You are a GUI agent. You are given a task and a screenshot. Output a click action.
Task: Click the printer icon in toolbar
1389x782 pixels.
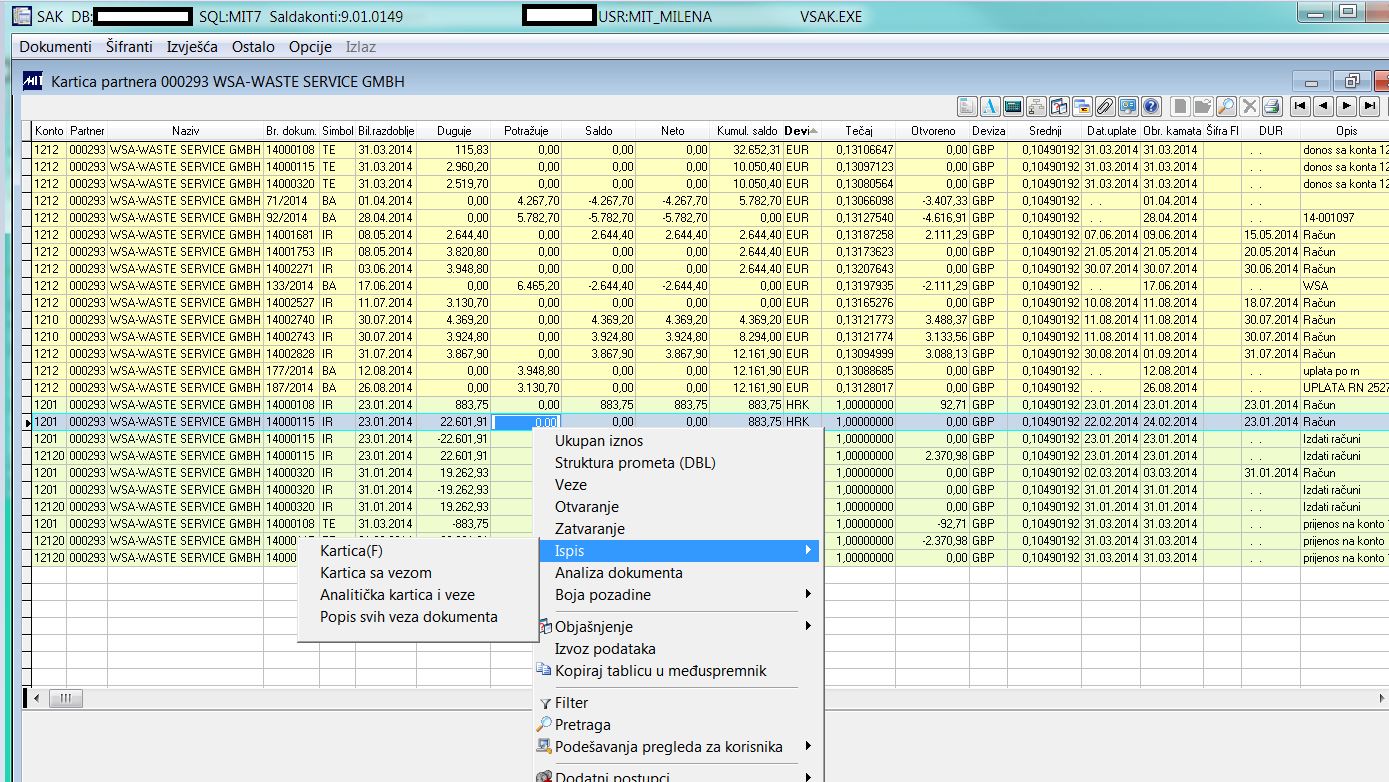1272,106
